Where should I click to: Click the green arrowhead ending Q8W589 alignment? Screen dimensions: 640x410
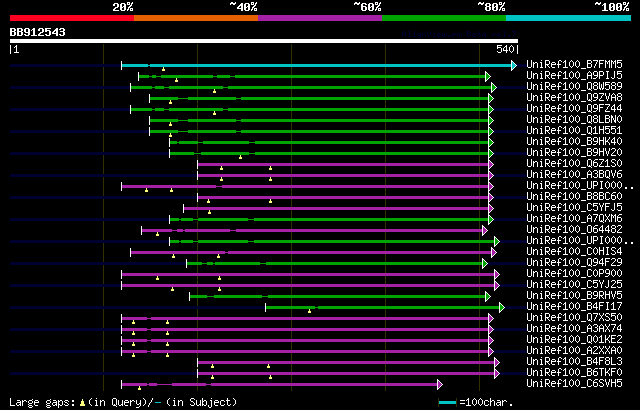tap(494, 87)
